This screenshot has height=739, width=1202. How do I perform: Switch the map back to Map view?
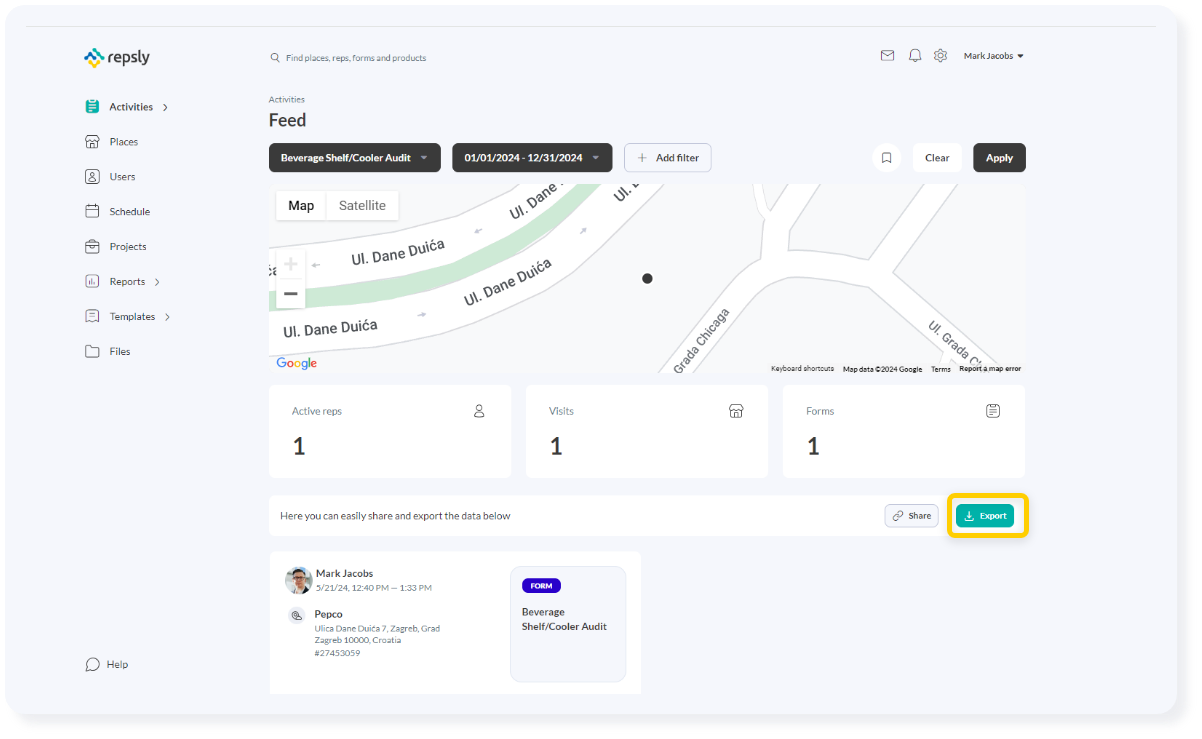click(x=301, y=205)
